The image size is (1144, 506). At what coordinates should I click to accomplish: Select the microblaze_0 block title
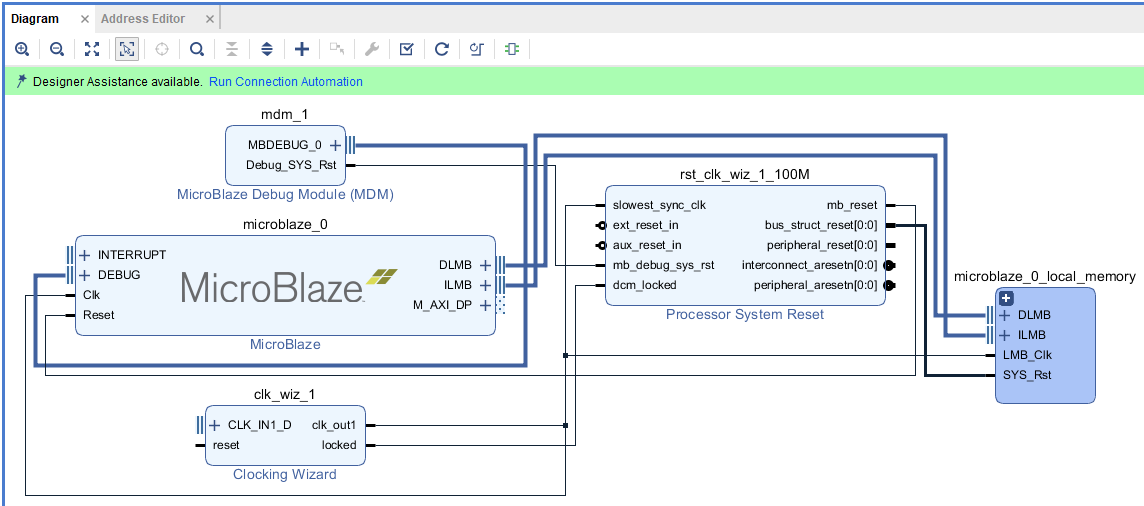285,225
